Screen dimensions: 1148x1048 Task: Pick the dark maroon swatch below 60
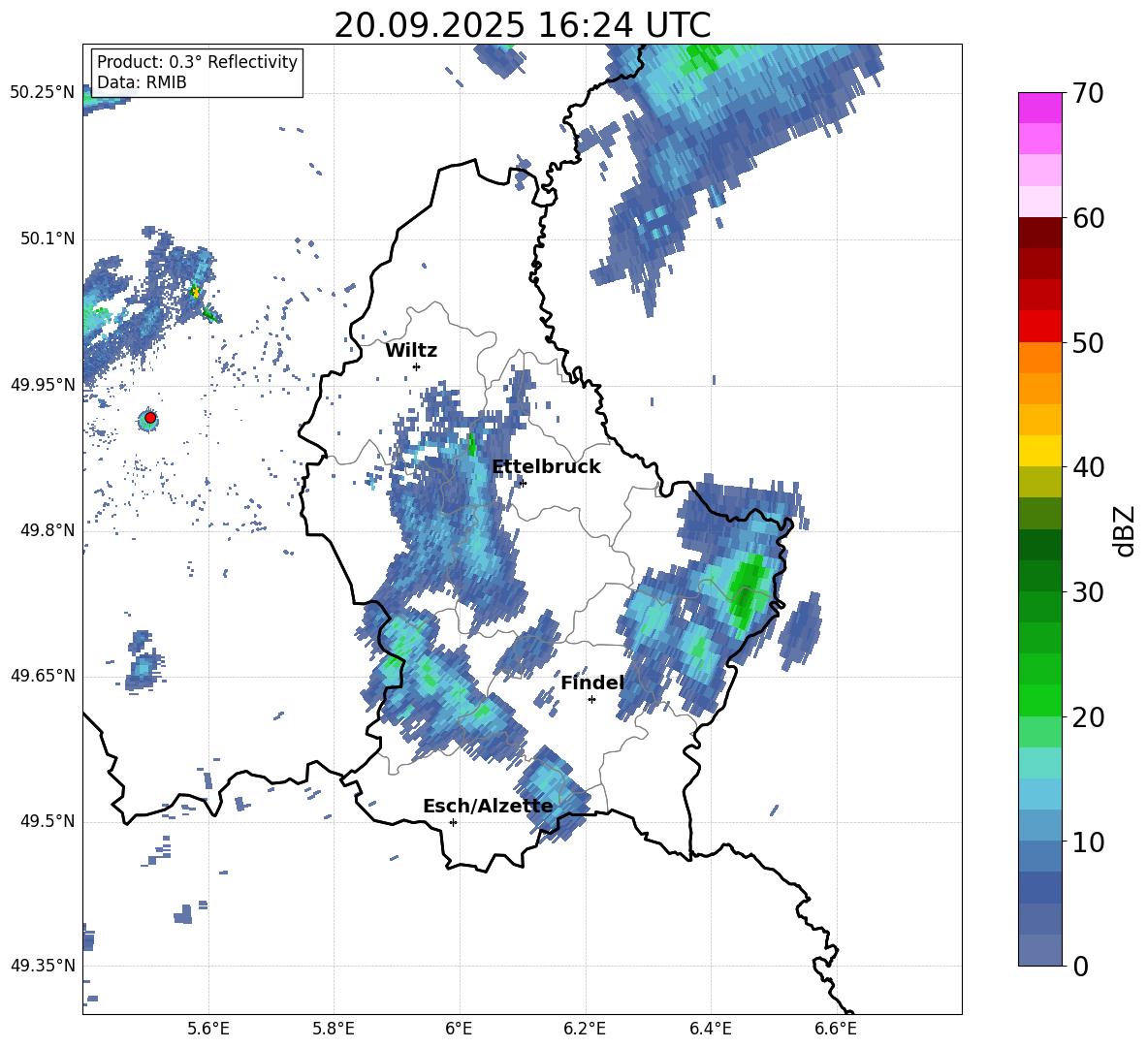tap(1039, 233)
